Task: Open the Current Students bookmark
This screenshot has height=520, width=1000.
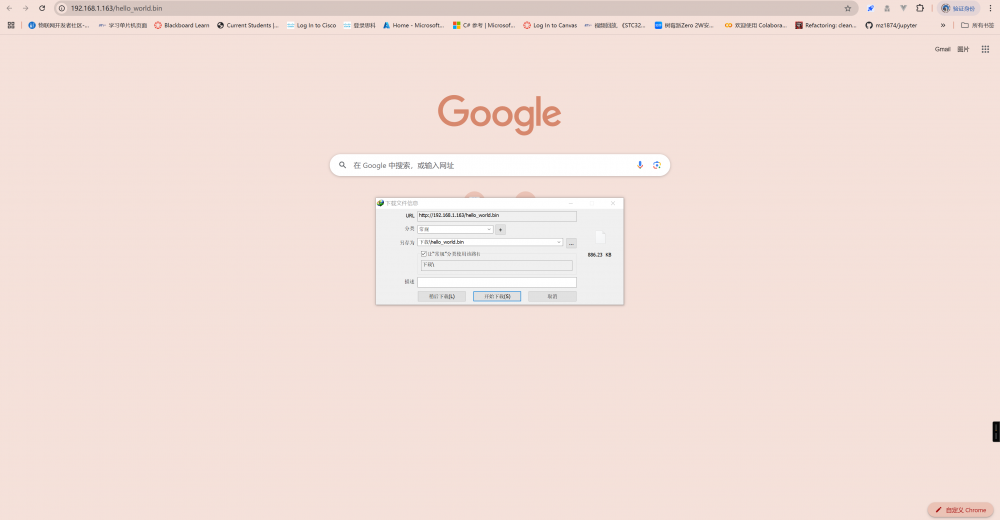Action: click(247, 26)
